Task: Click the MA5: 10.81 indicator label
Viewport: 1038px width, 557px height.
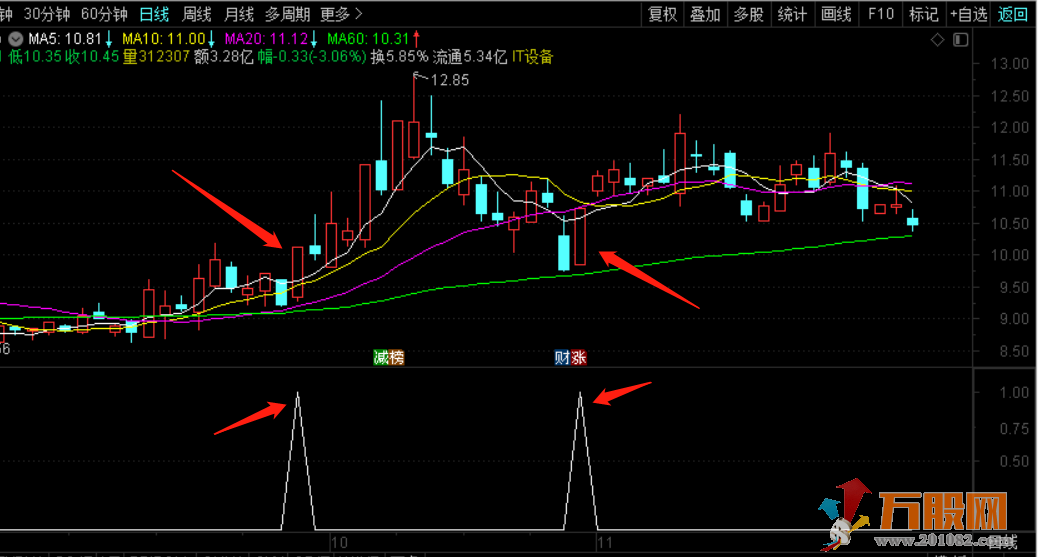Action: [66, 39]
